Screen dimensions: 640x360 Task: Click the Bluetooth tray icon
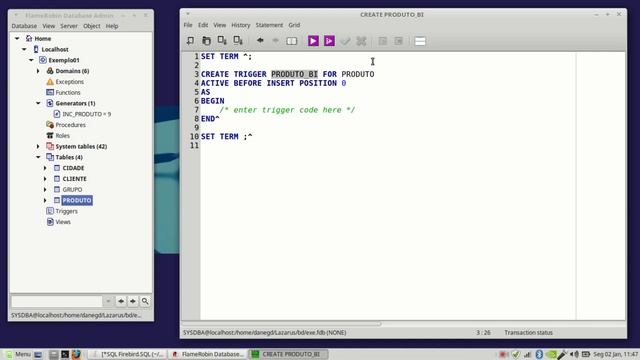pos(539,354)
